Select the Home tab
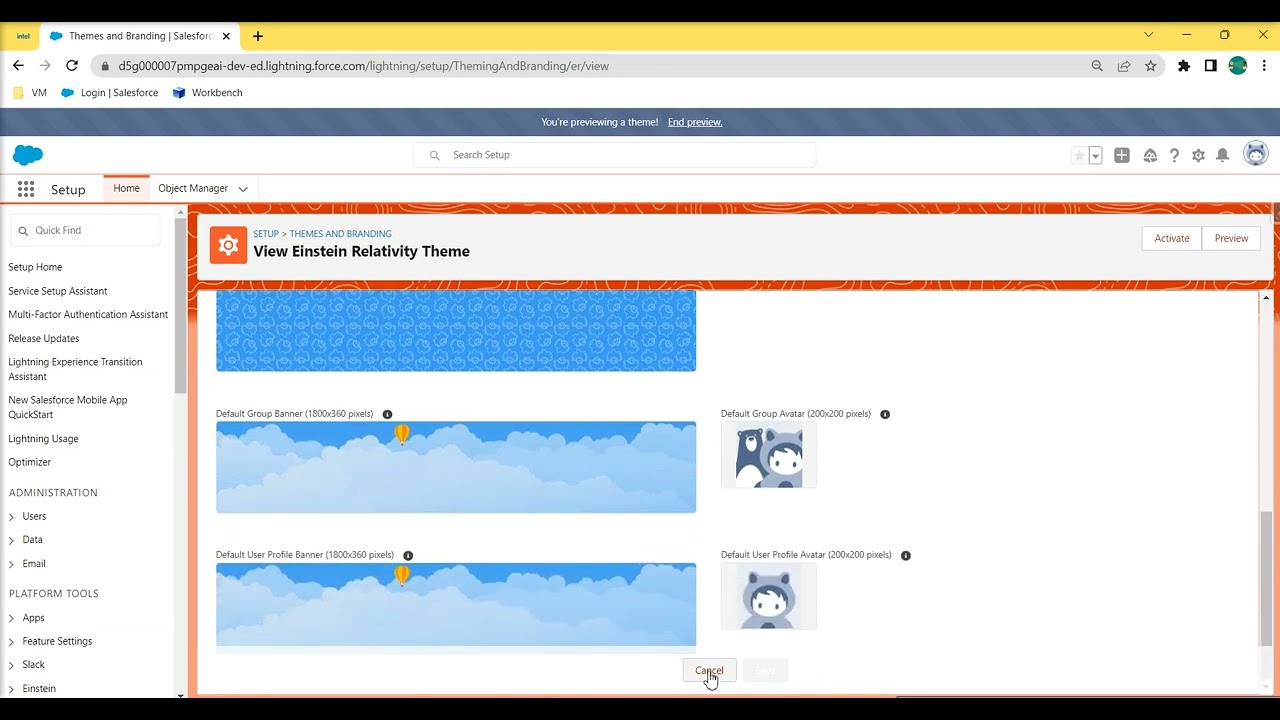 (x=126, y=188)
